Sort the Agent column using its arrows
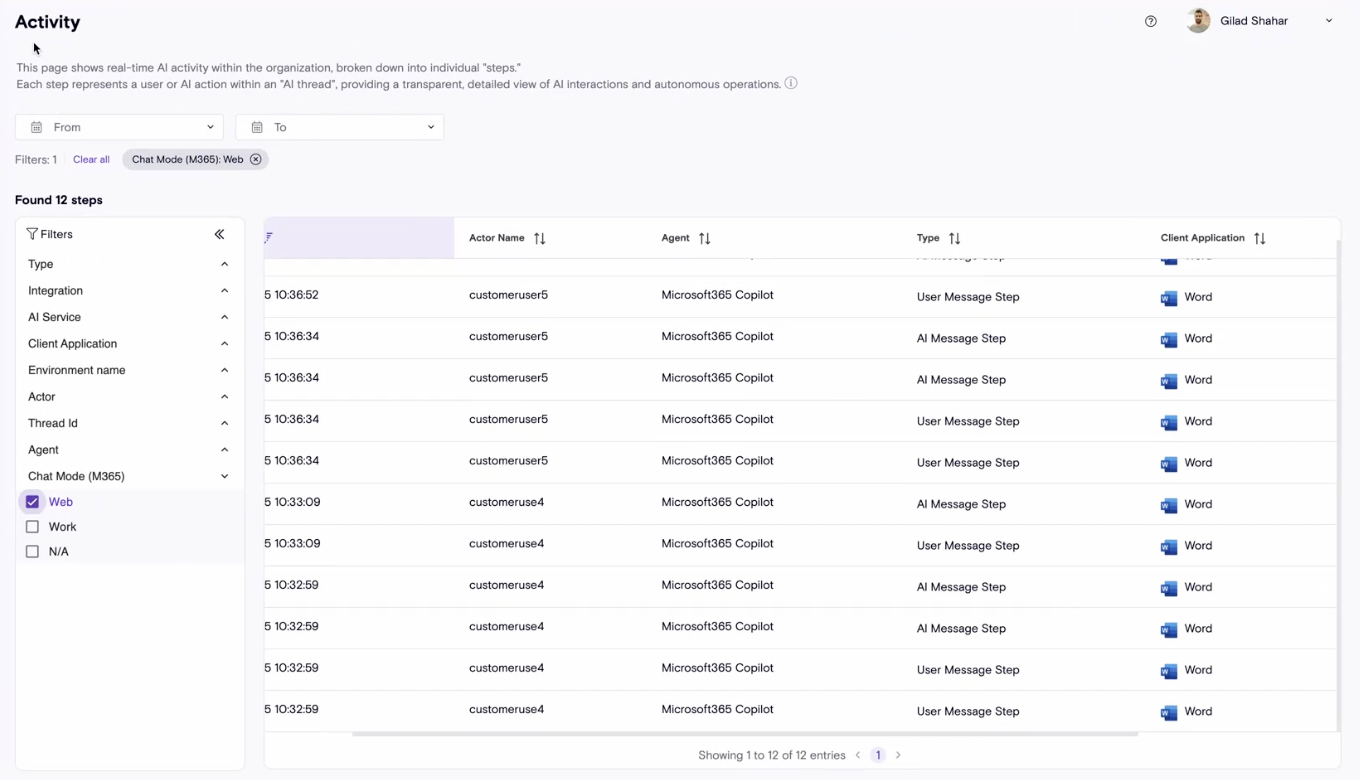The image size is (1360, 780). pyautogui.click(x=705, y=238)
